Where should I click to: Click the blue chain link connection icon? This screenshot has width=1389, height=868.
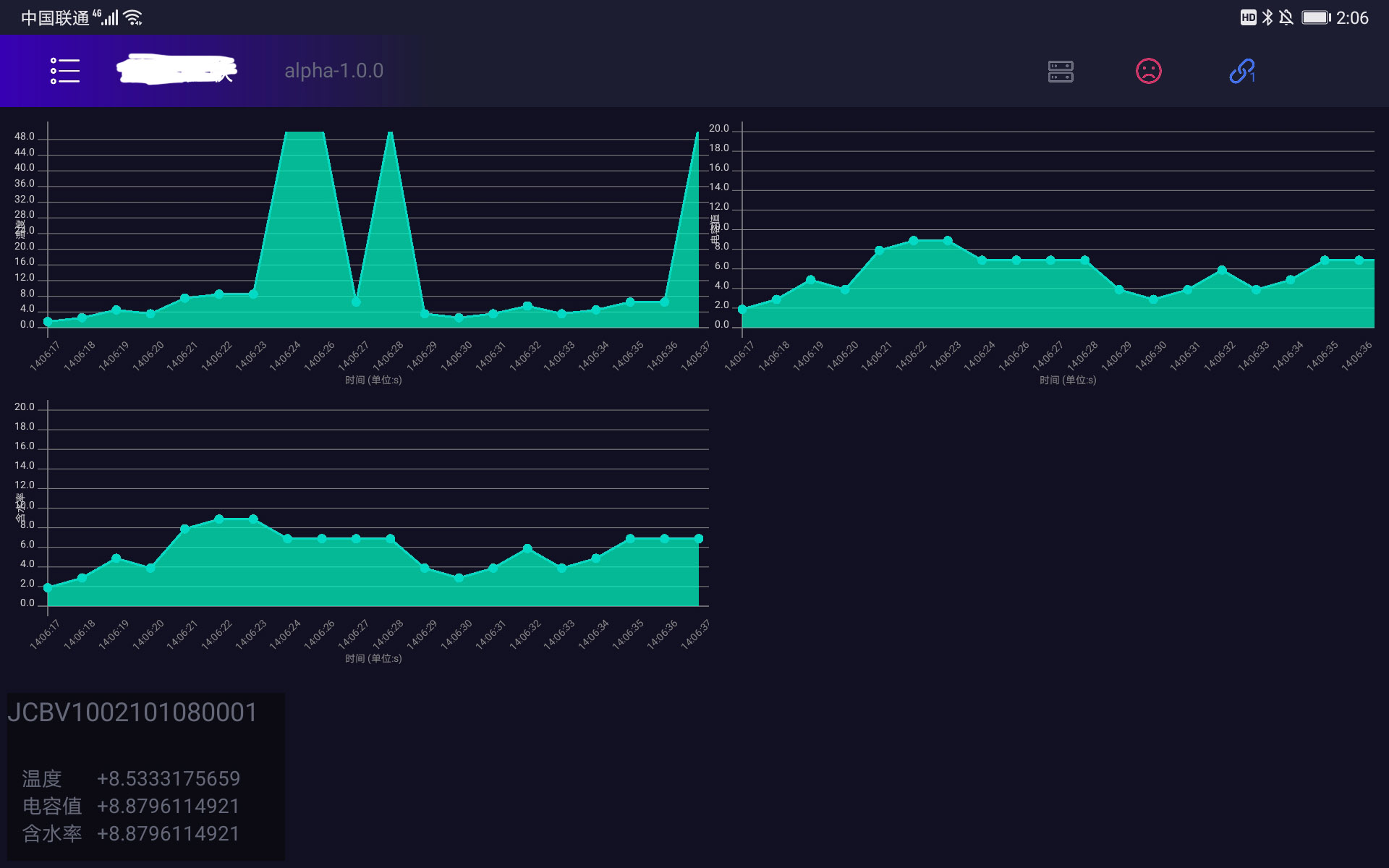coord(1241,71)
